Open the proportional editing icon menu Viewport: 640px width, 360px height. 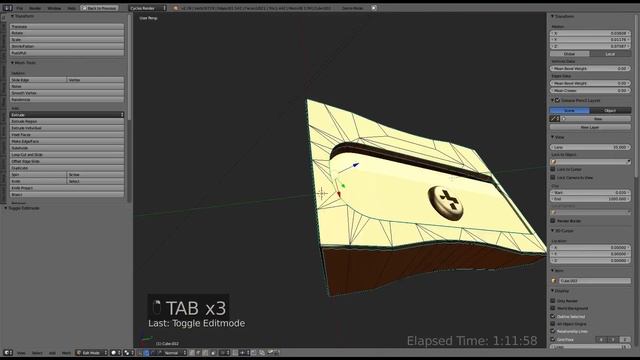coord(225,353)
